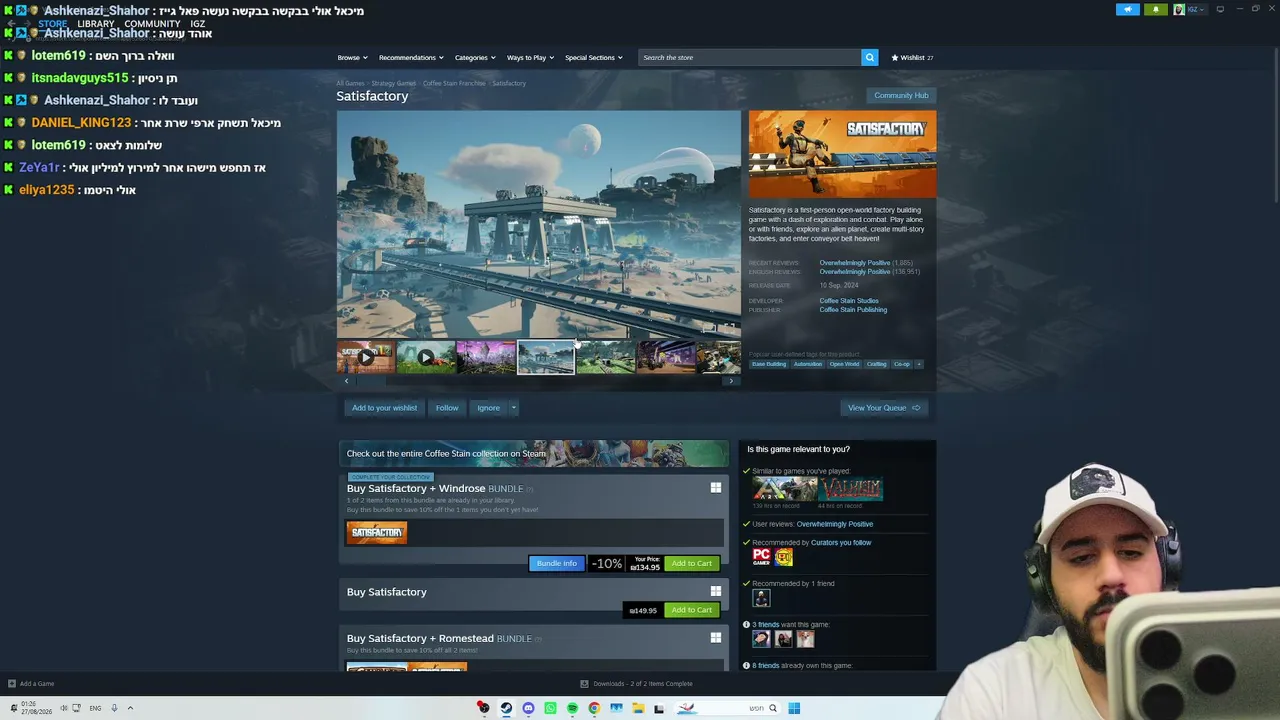
Task: Open WhatsApp from the taskbar
Action: tap(550, 708)
